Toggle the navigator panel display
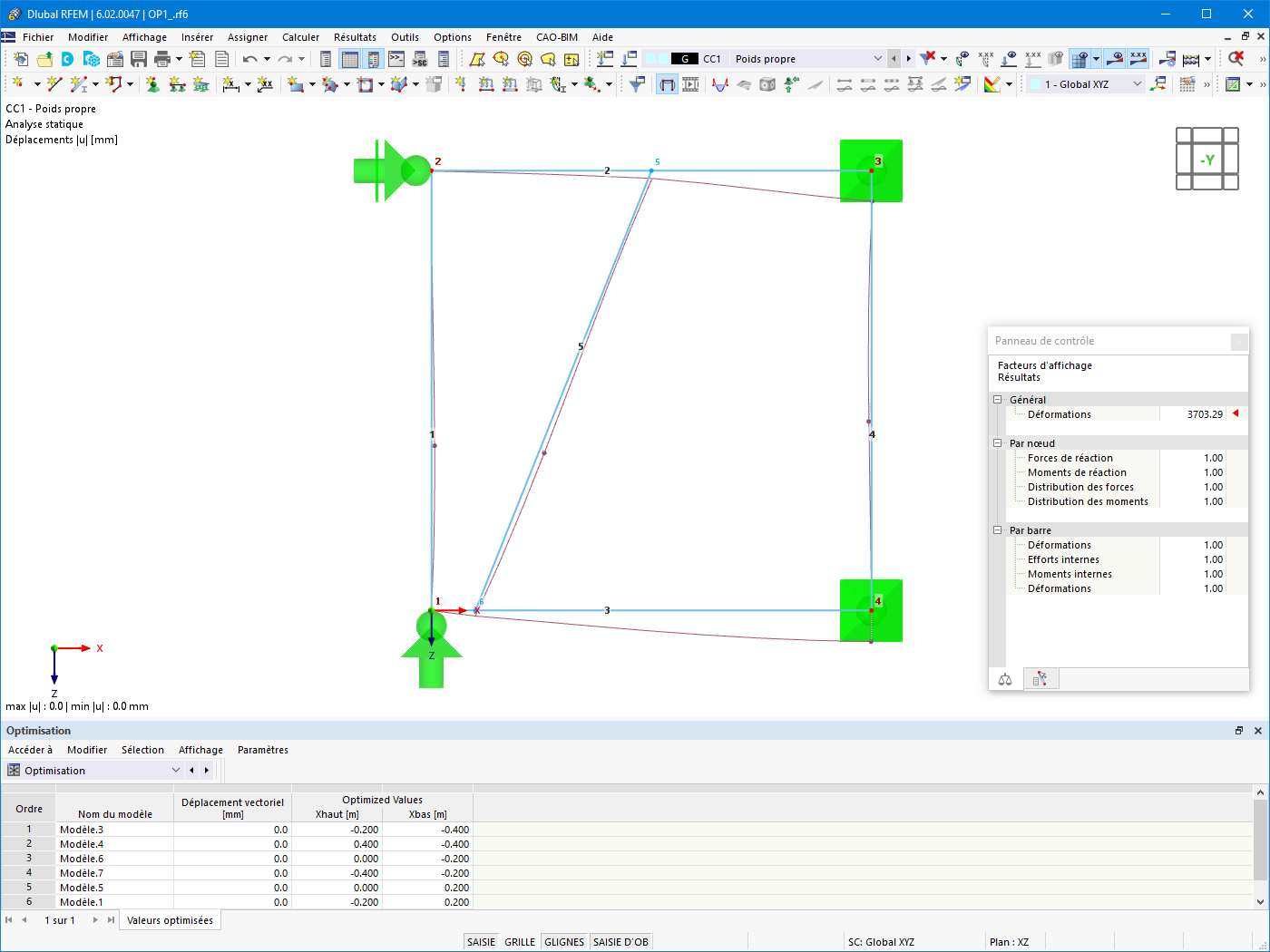1270x952 pixels. [x=326, y=59]
